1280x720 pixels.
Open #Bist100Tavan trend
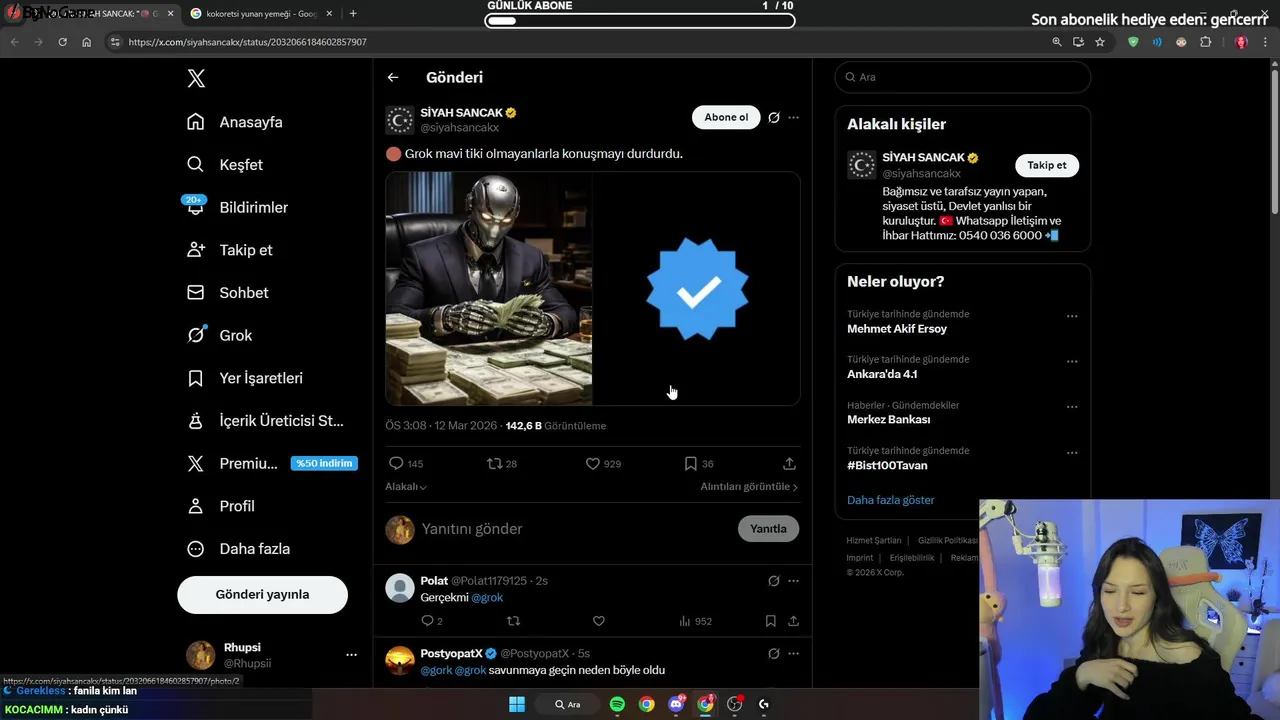[x=887, y=465]
